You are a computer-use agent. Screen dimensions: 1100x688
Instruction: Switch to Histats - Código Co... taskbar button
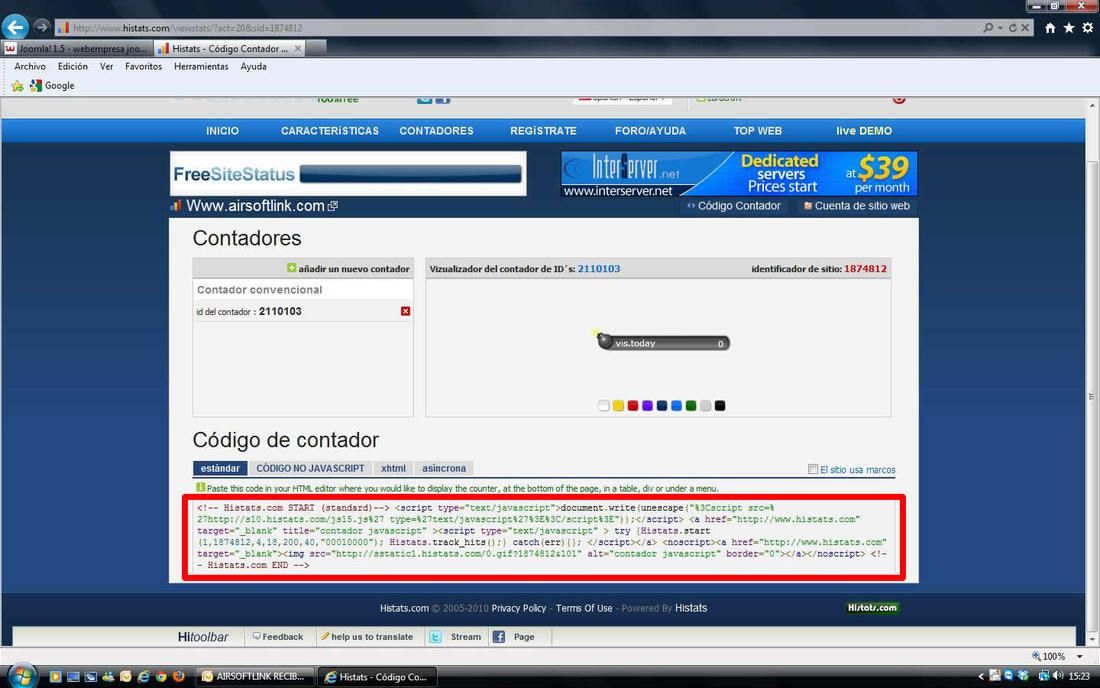click(377, 676)
